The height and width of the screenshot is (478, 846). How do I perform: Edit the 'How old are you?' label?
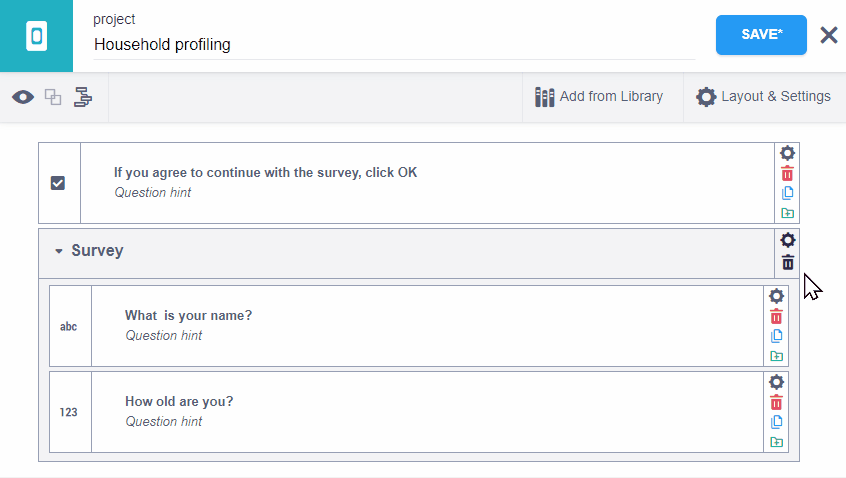tap(179, 402)
